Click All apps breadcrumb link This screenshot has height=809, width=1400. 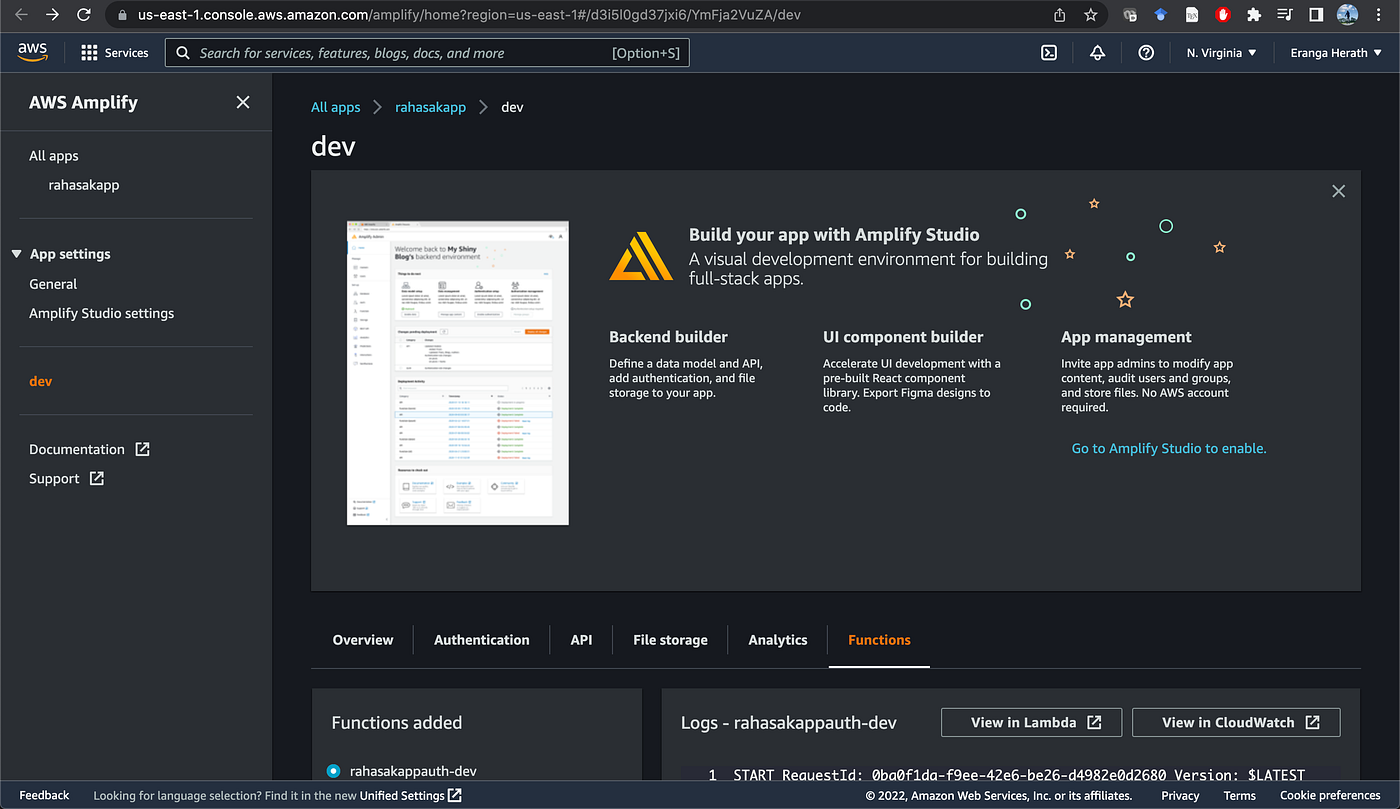(x=336, y=107)
